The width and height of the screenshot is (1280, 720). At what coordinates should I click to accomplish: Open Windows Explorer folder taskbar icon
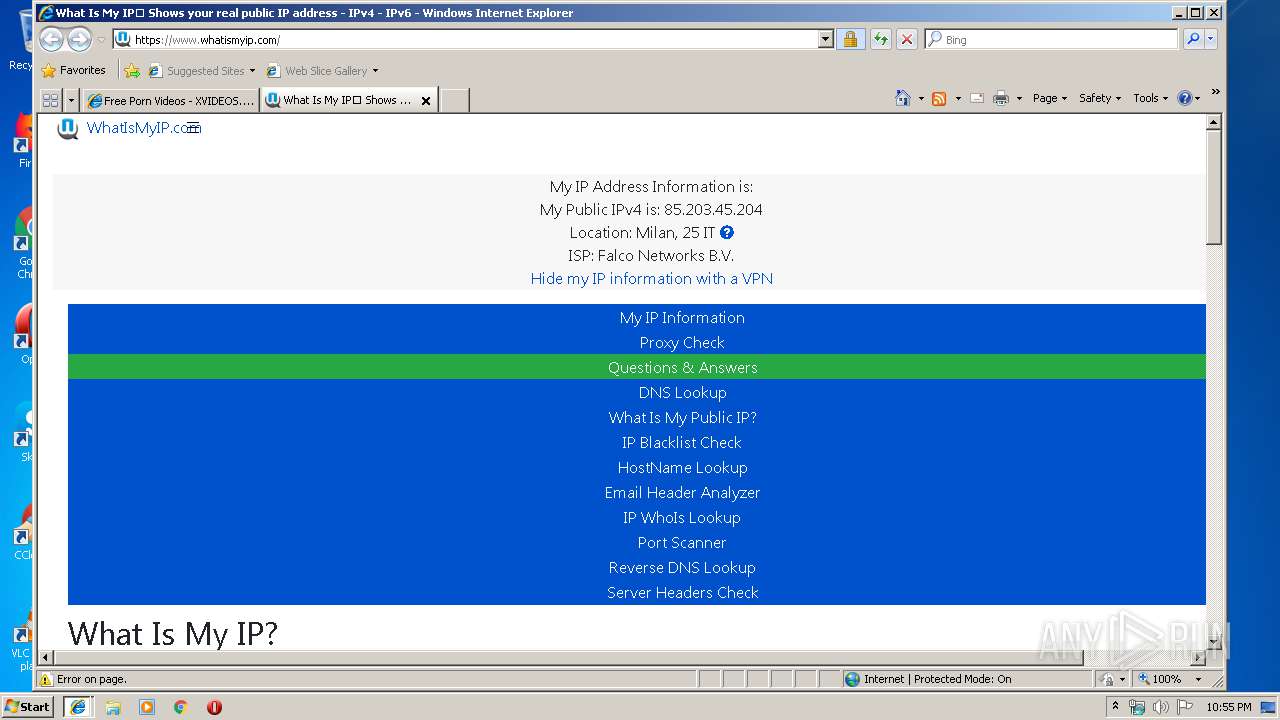pyautogui.click(x=113, y=707)
